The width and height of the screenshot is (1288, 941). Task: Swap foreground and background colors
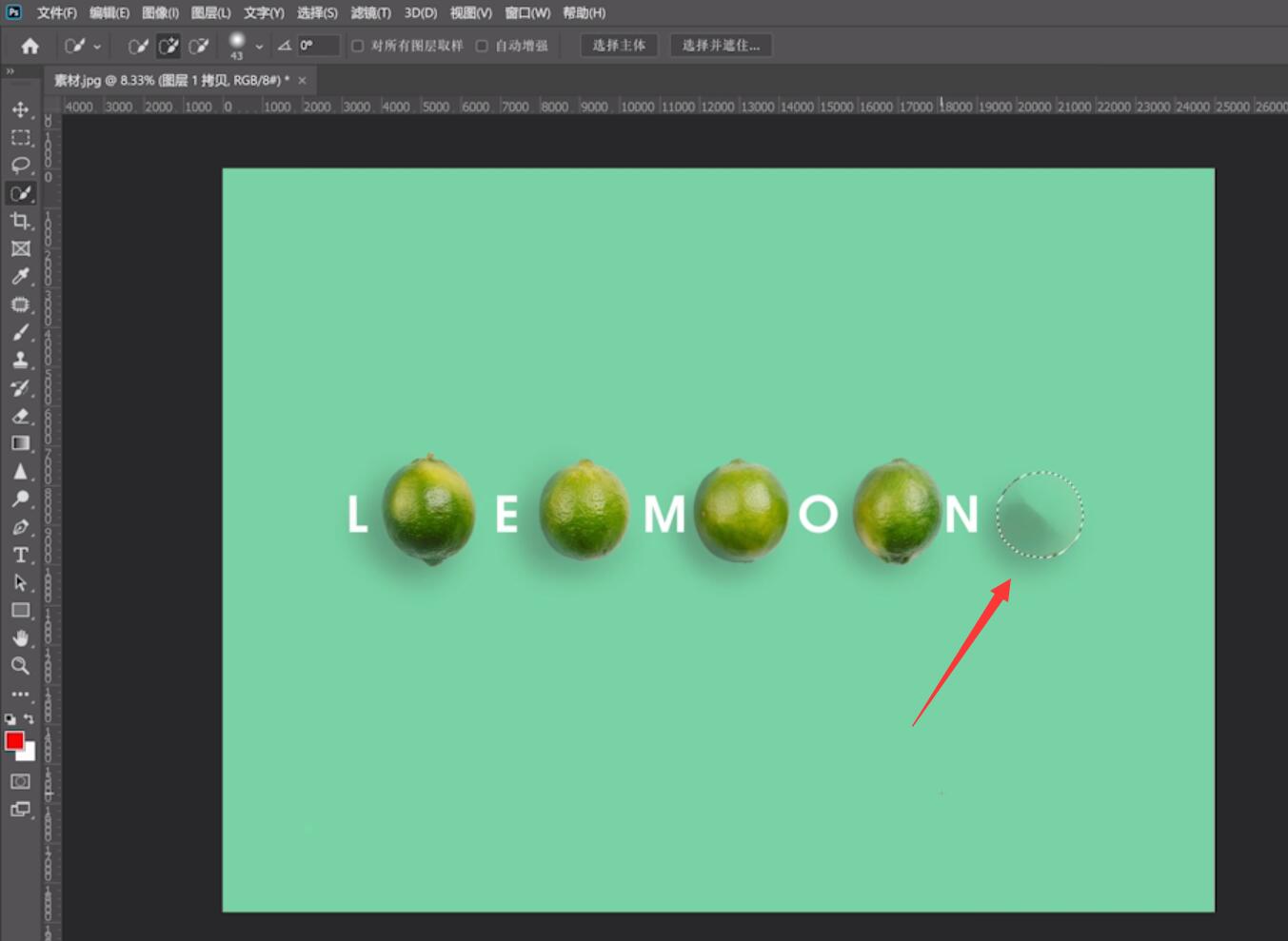[x=30, y=719]
